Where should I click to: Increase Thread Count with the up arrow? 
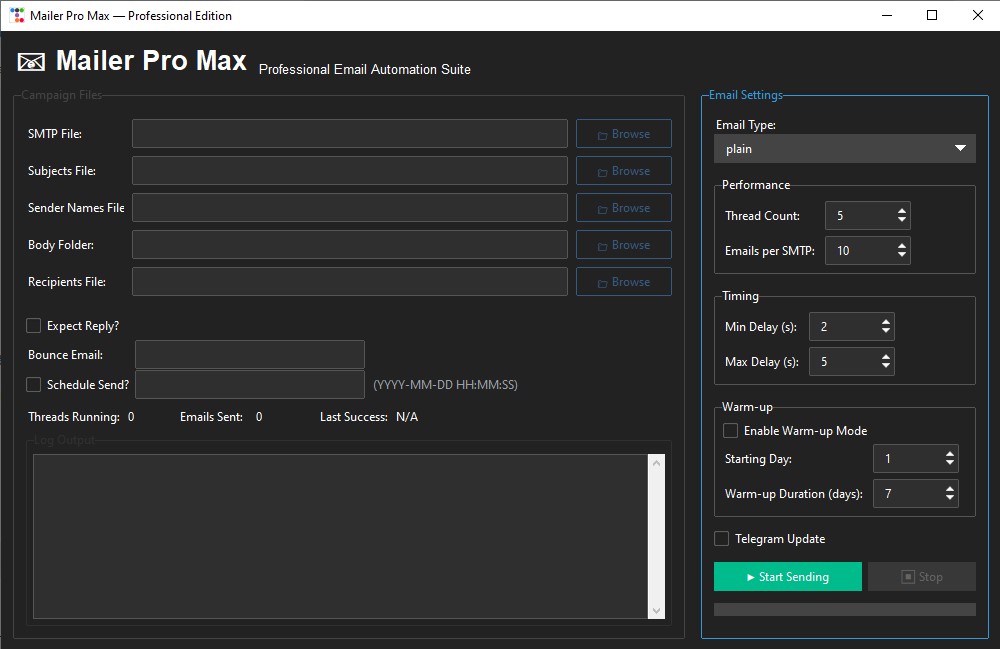[x=903, y=209]
